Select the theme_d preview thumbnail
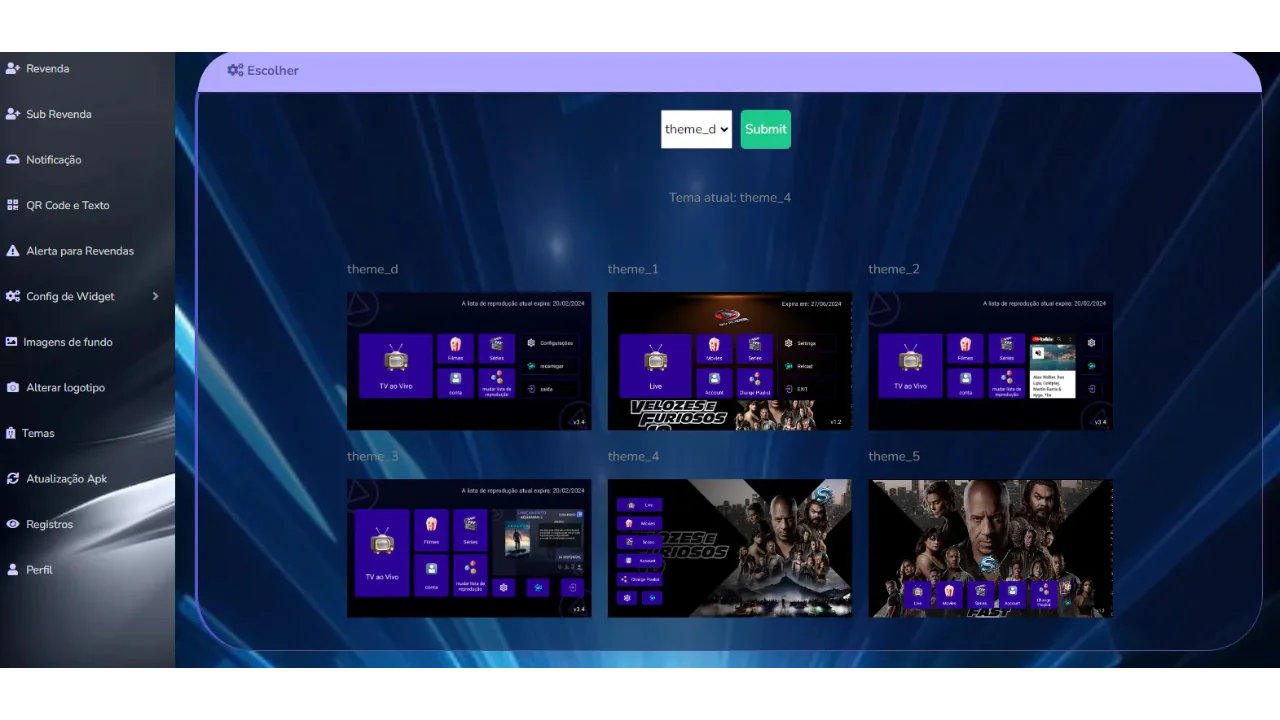Image resolution: width=1280 pixels, height=720 pixels. click(469, 361)
